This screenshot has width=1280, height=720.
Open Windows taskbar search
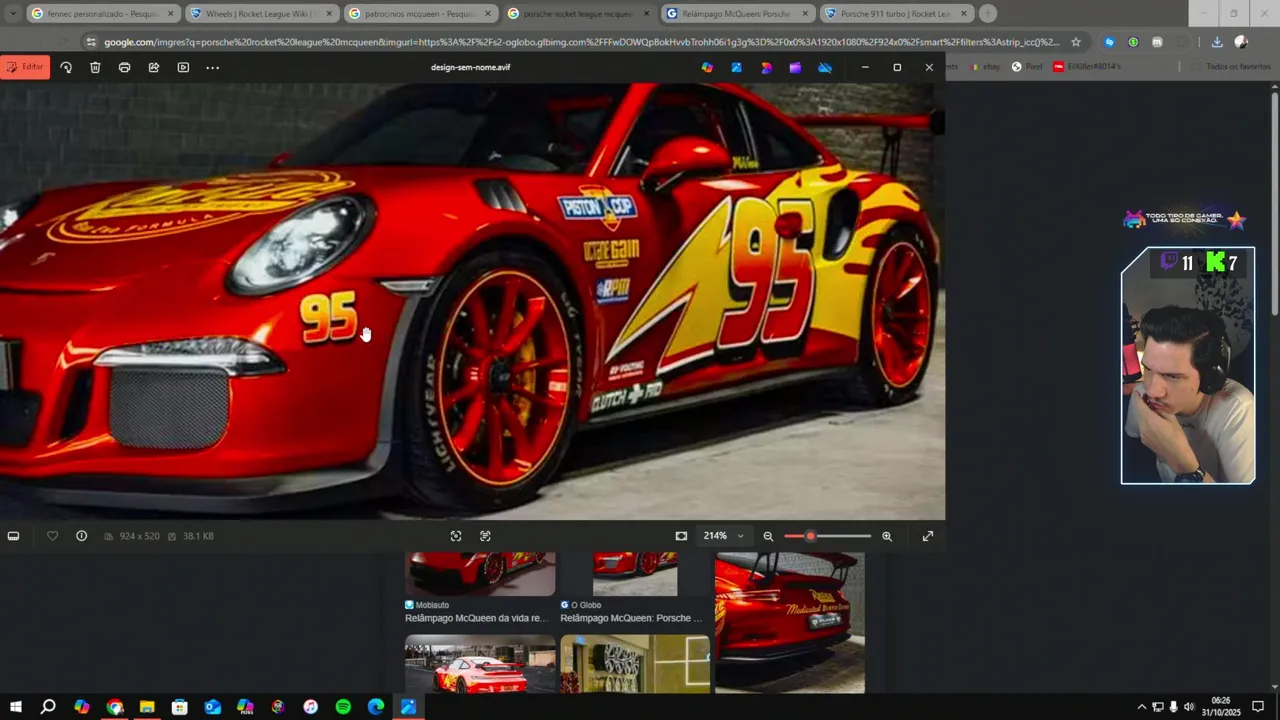coord(48,707)
